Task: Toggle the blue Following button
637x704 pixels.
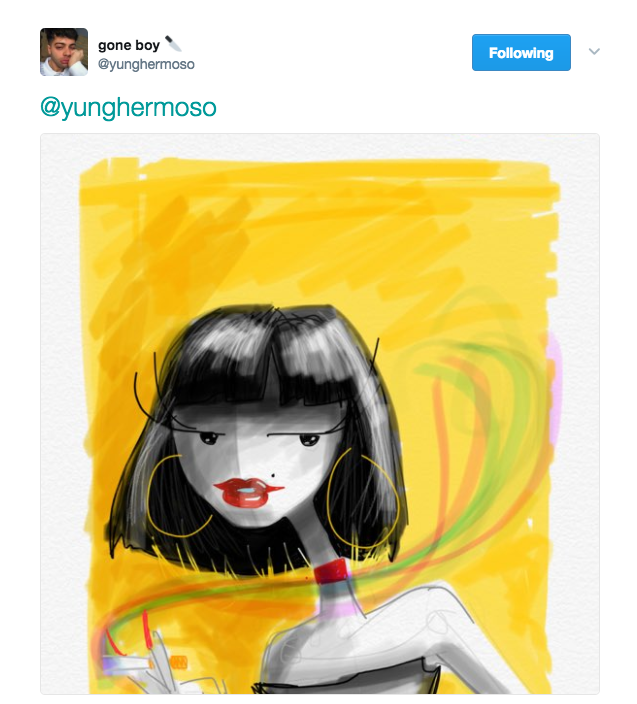Action: (521, 53)
